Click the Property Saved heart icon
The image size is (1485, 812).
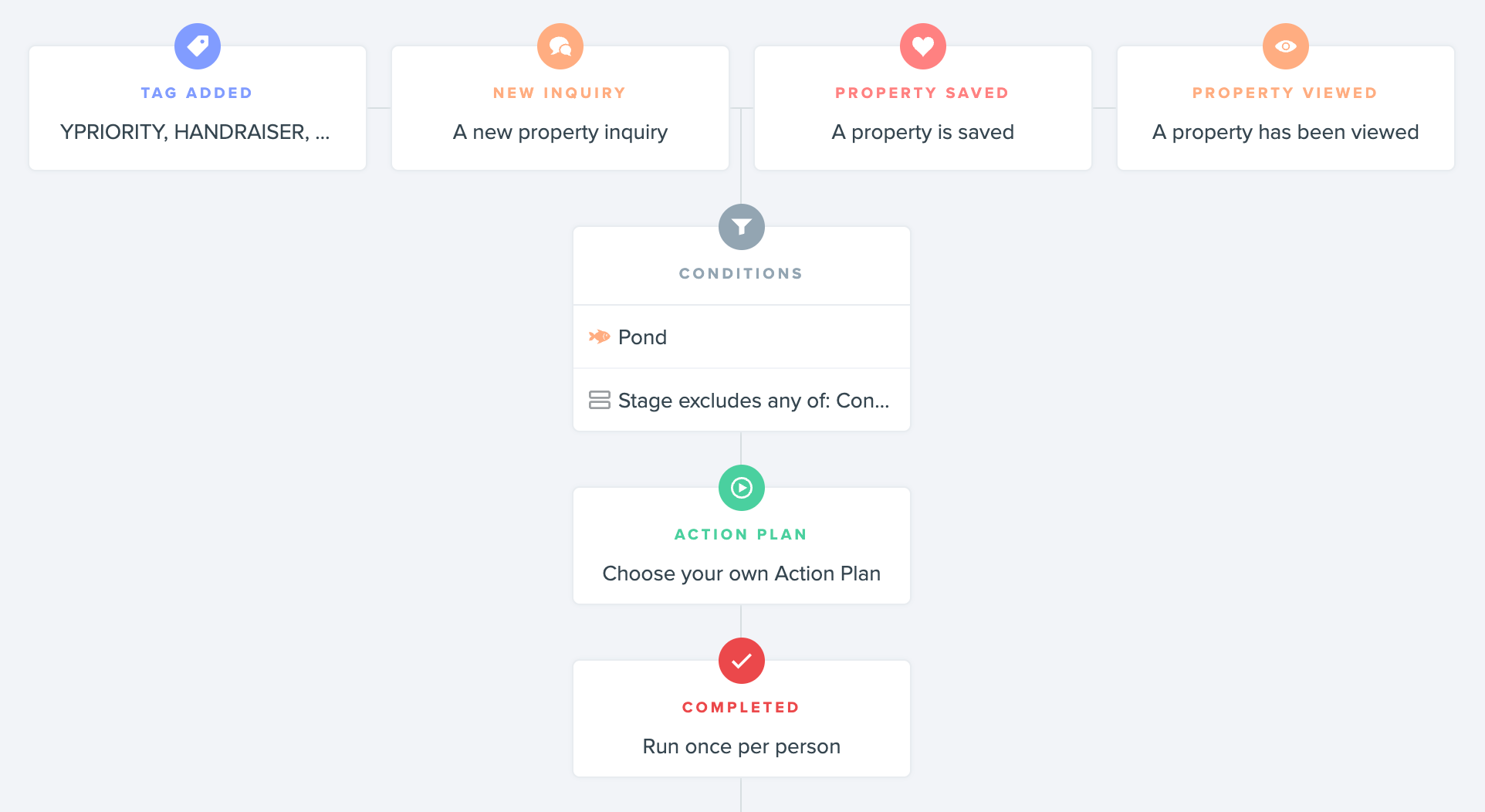[x=923, y=46]
